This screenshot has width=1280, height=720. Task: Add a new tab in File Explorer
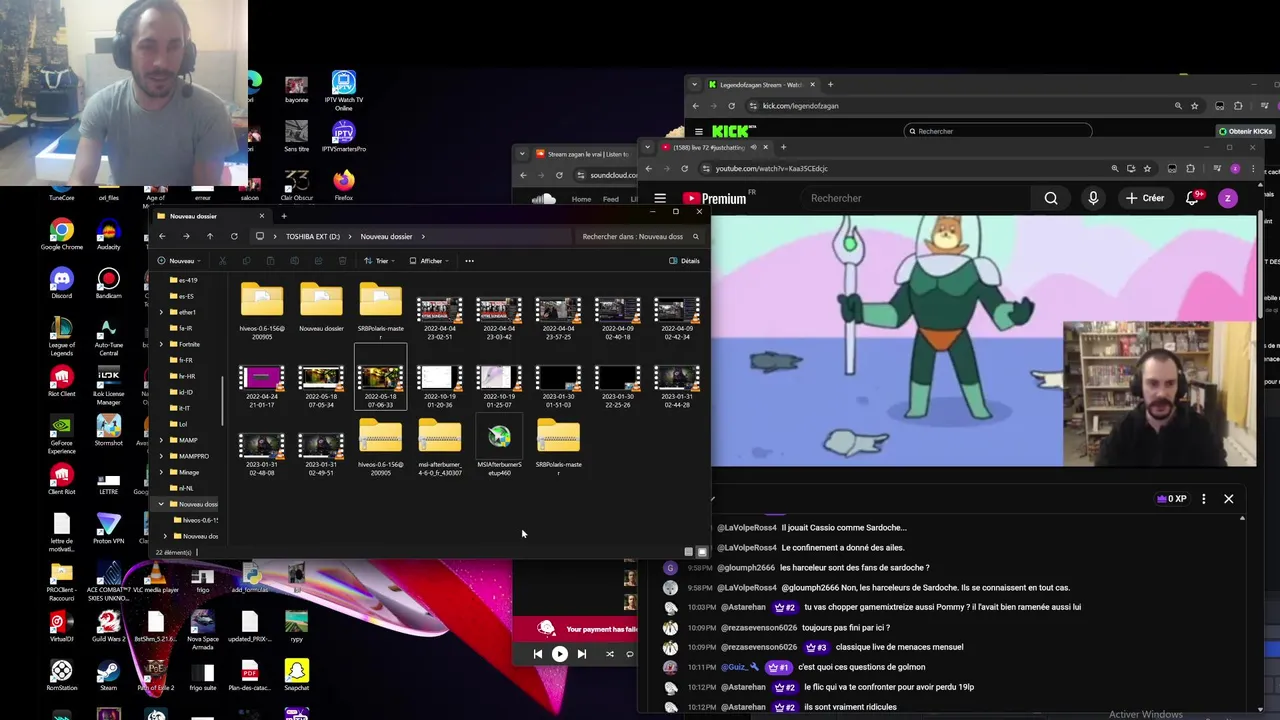tap(284, 216)
